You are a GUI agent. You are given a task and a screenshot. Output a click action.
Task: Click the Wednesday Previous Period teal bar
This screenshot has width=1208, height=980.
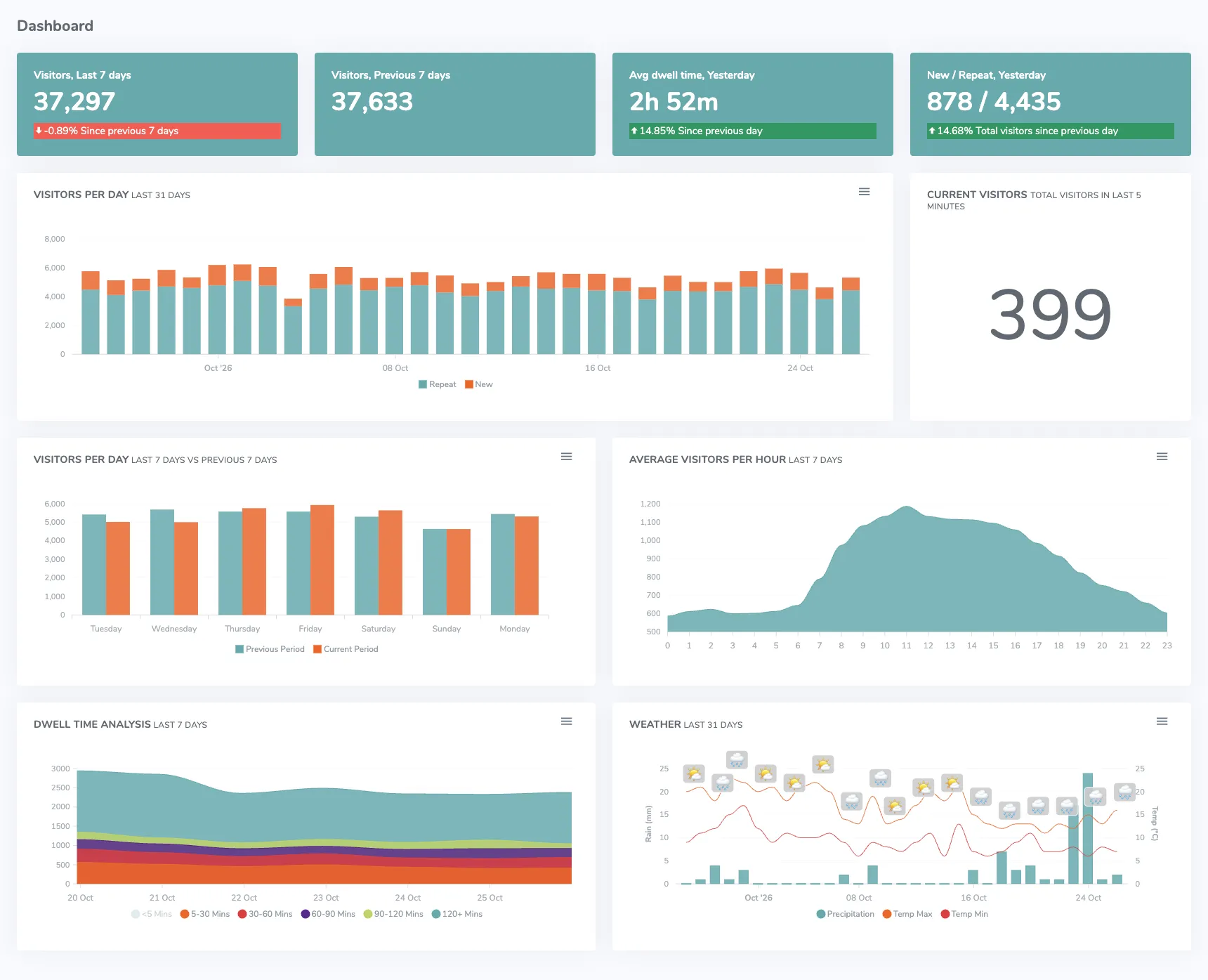[x=162, y=562]
